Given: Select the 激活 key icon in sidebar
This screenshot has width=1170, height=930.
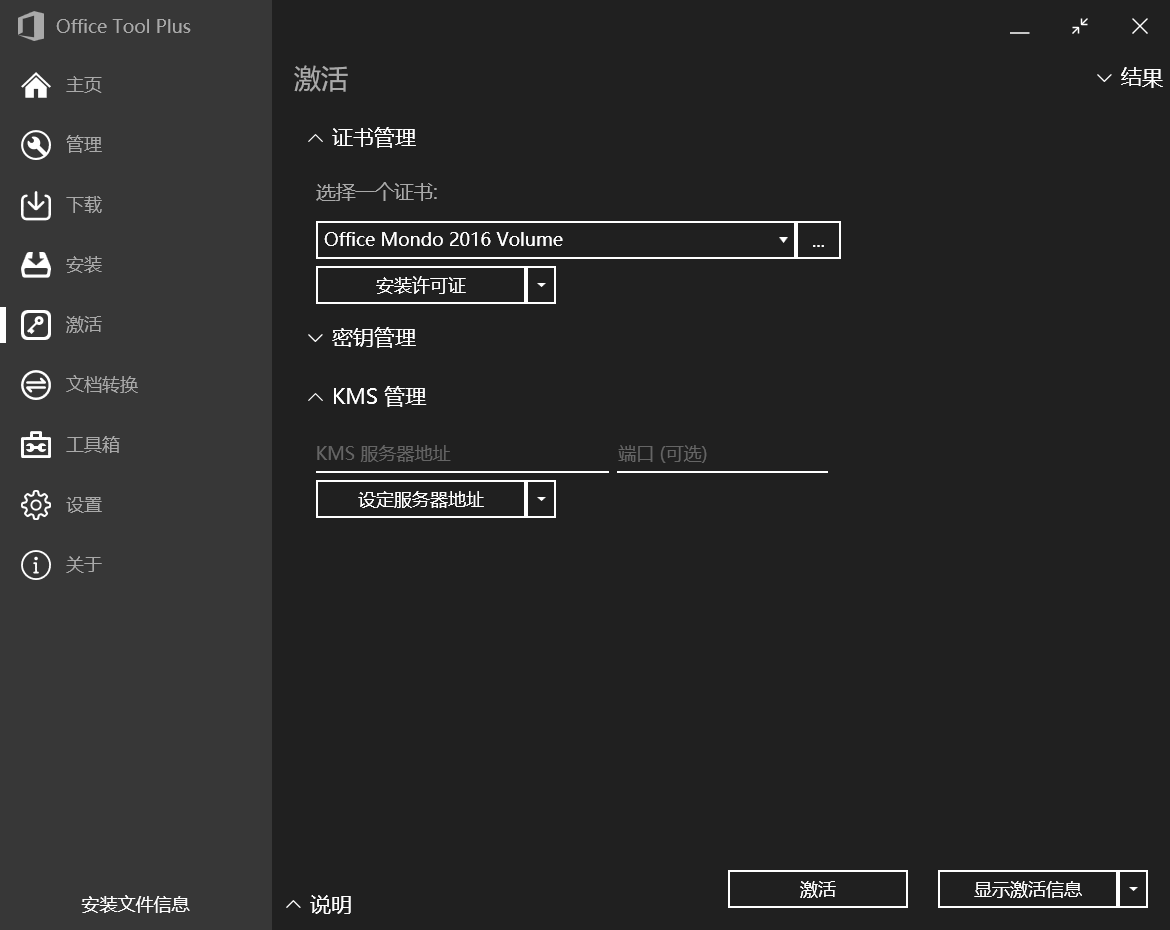Looking at the screenshot, I should (36, 325).
